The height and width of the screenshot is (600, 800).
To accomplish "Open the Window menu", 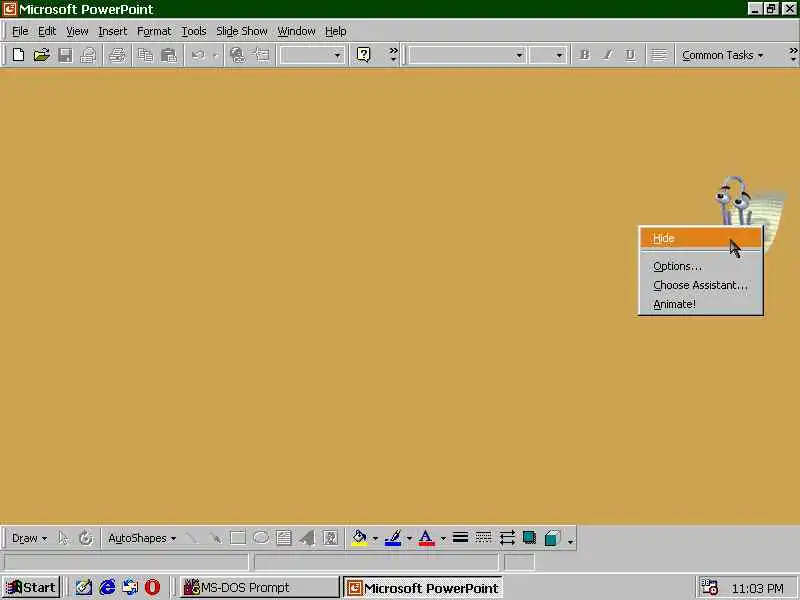I will pos(296,31).
